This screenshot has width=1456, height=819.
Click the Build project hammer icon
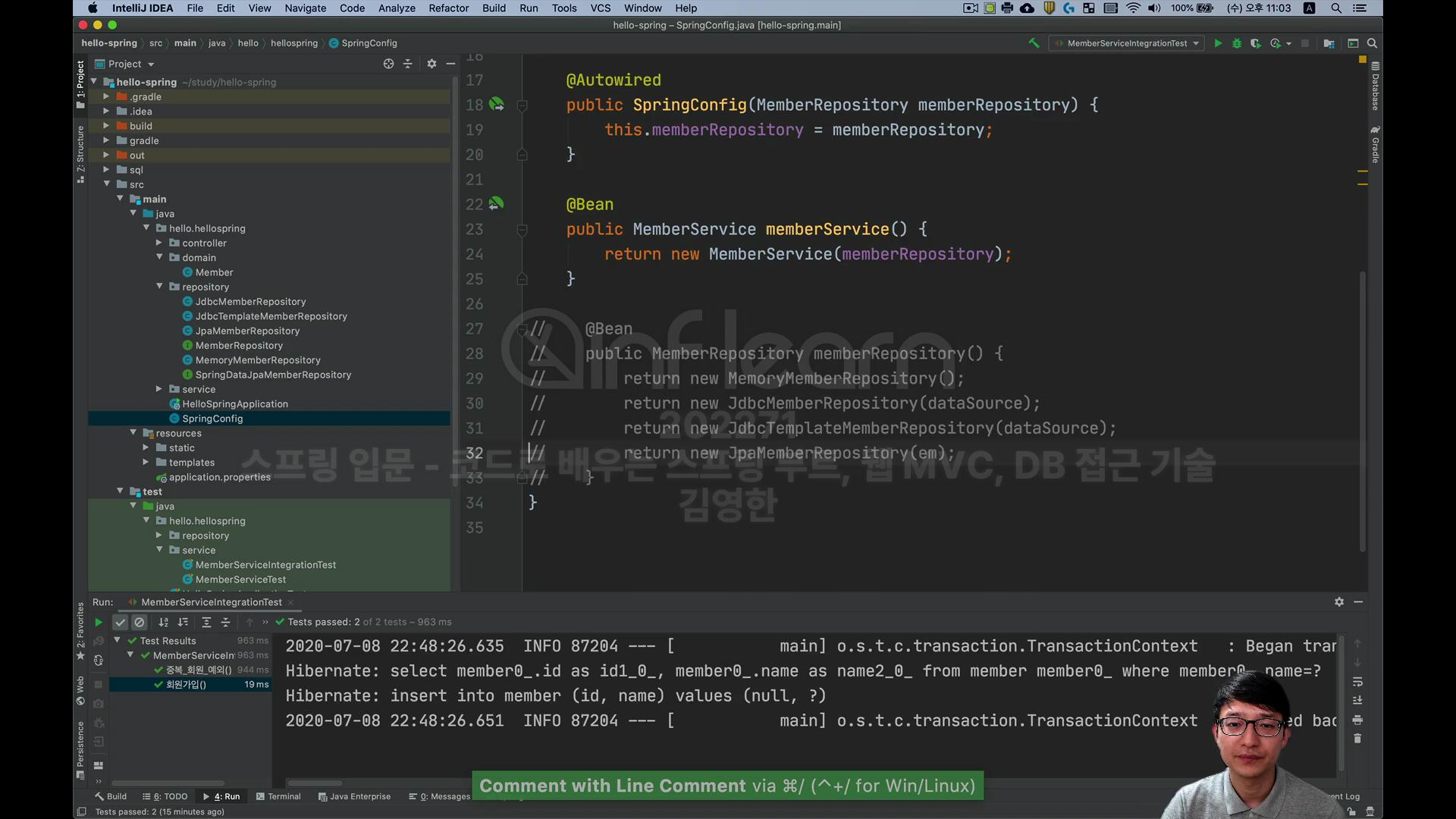1034,43
